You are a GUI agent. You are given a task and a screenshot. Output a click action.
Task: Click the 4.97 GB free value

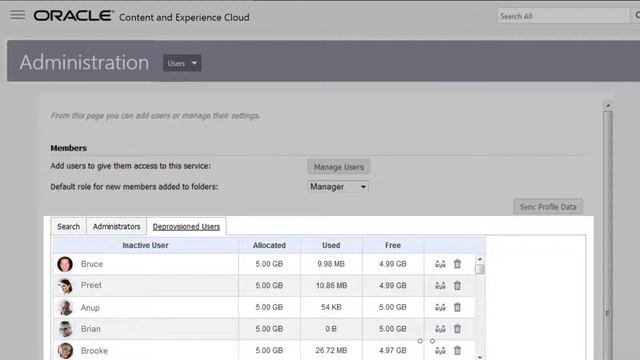tap(393, 351)
